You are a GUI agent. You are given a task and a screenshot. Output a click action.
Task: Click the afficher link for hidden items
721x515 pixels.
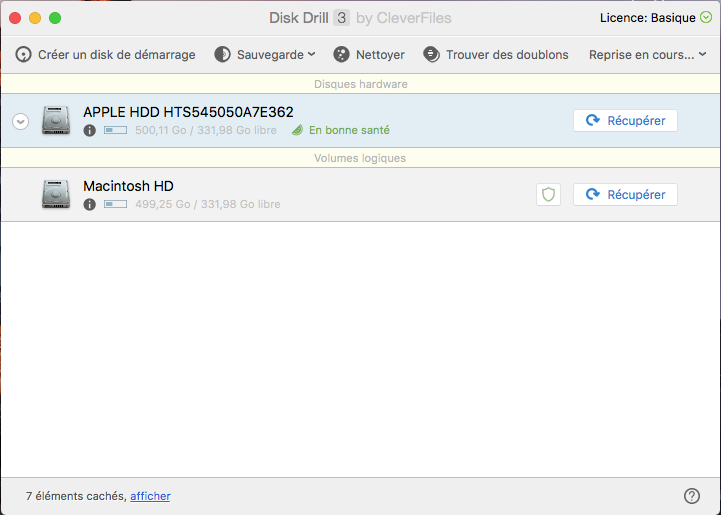coord(150,496)
